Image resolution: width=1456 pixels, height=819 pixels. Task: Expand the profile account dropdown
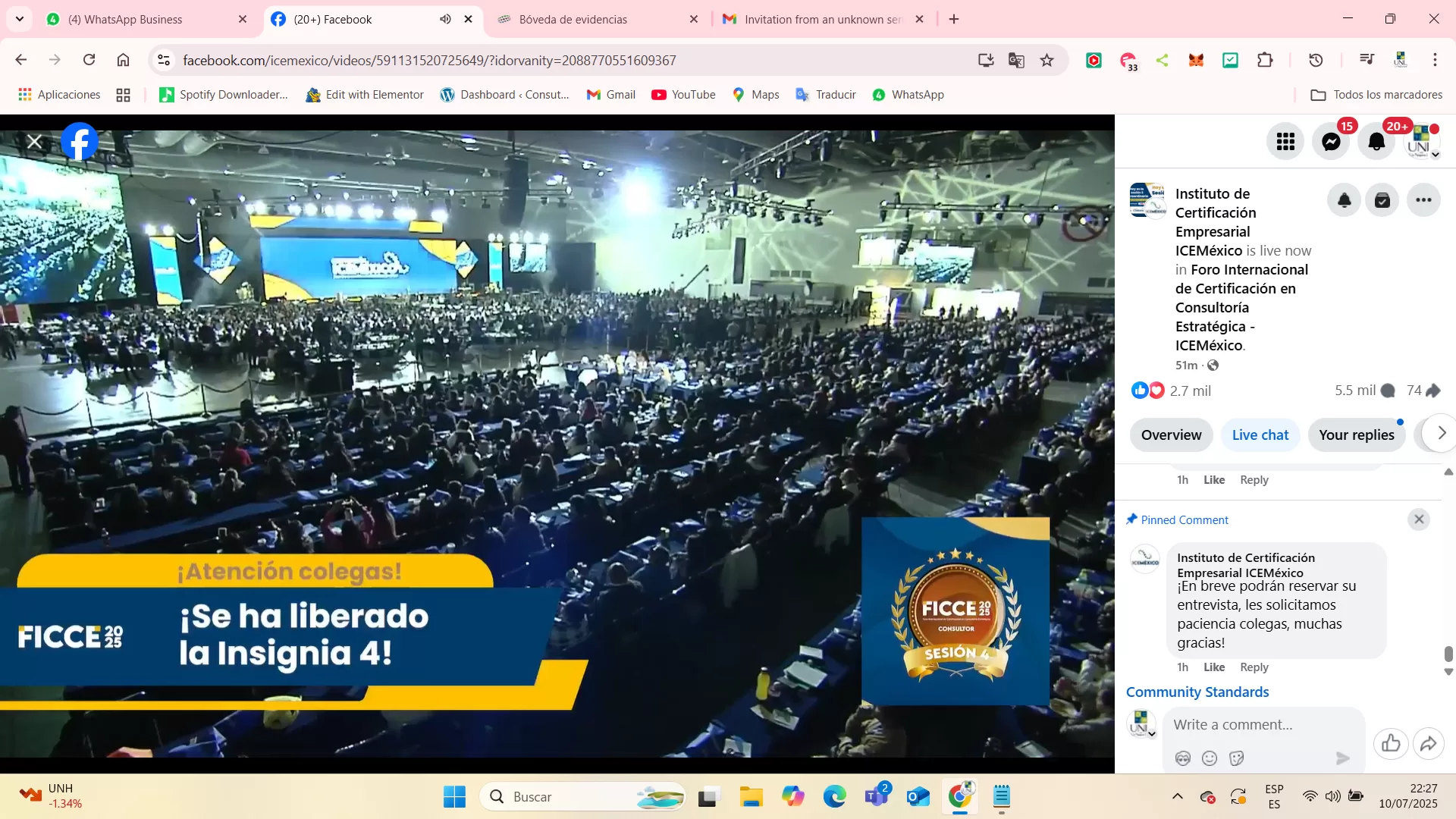[x=1435, y=155]
